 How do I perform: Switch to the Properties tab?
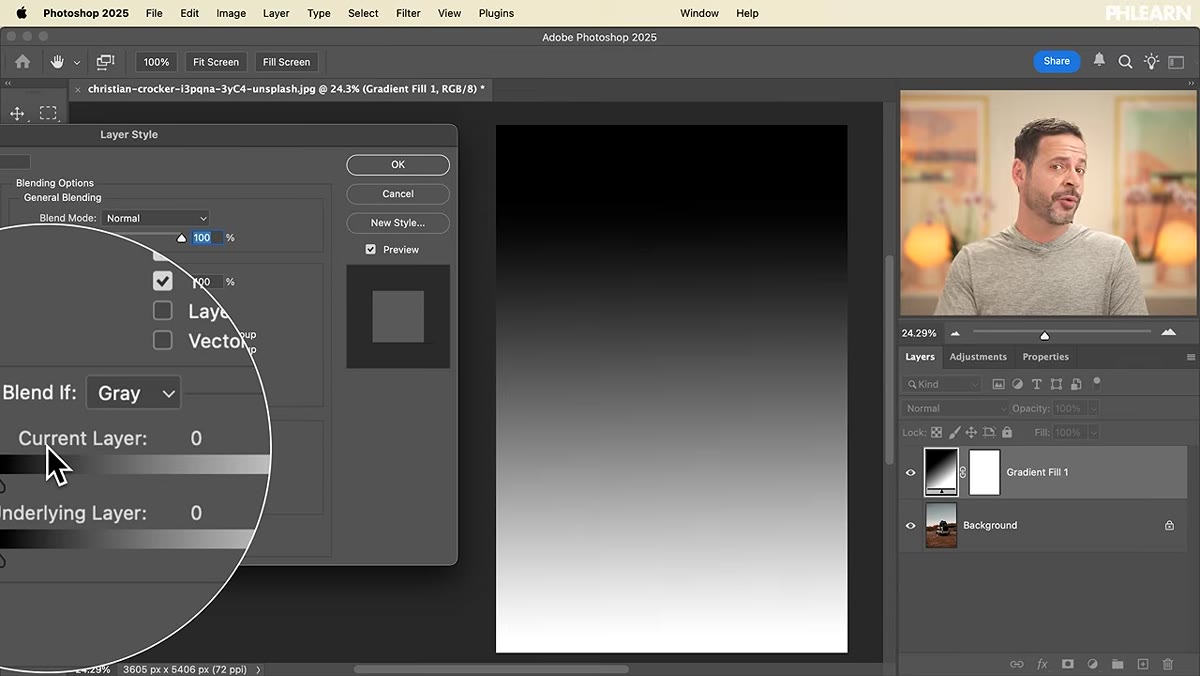pos(1045,357)
